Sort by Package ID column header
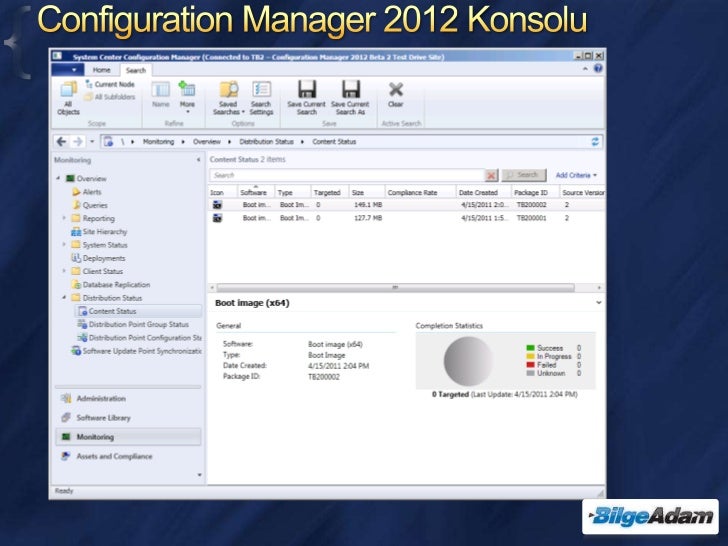This screenshot has width=728, height=546. [535, 192]
